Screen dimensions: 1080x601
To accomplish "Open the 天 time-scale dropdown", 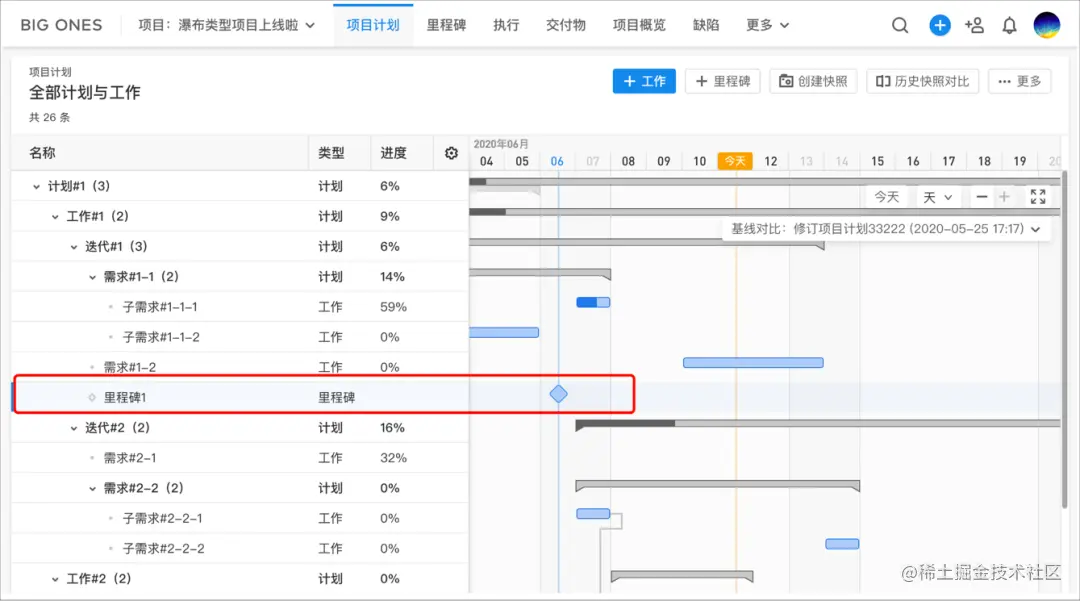I will pyautogui.click(x=937, y=197).
